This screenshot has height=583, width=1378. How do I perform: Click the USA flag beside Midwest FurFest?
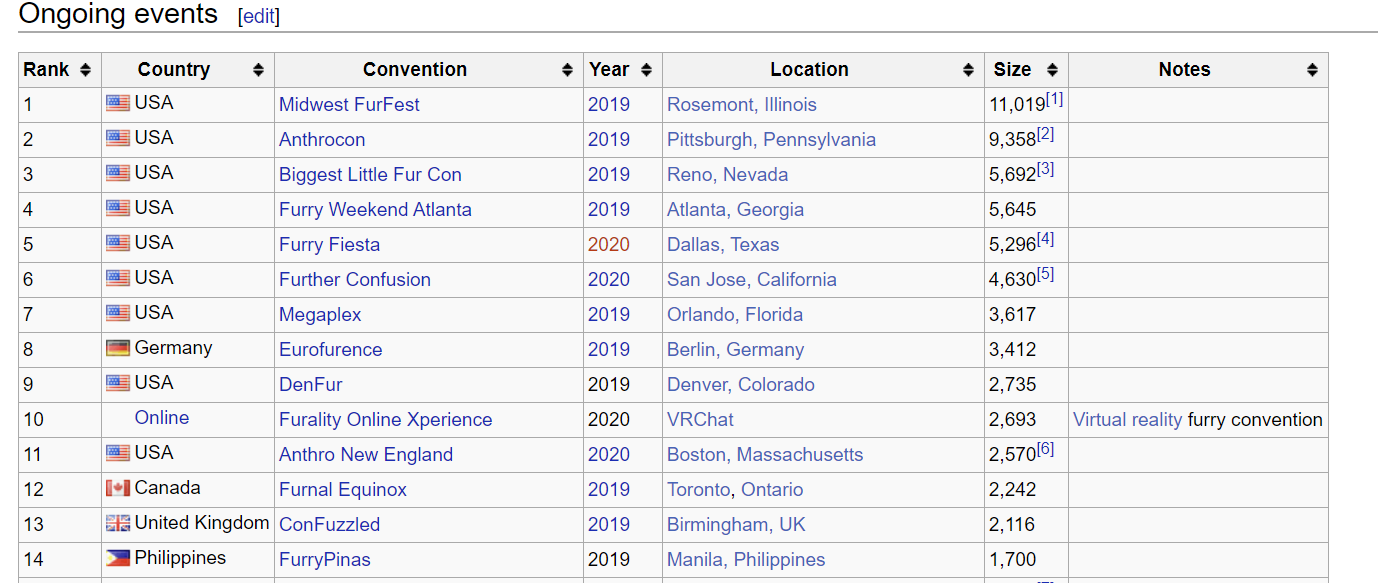tap(118, 103)
